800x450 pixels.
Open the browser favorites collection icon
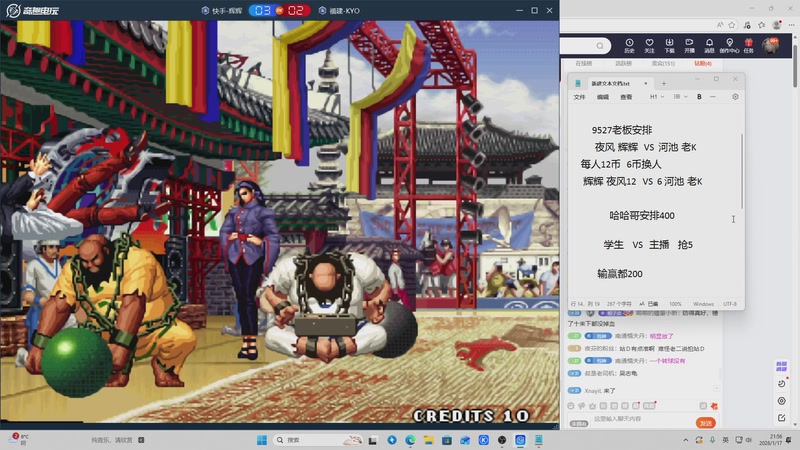click(x=762, y=24)
